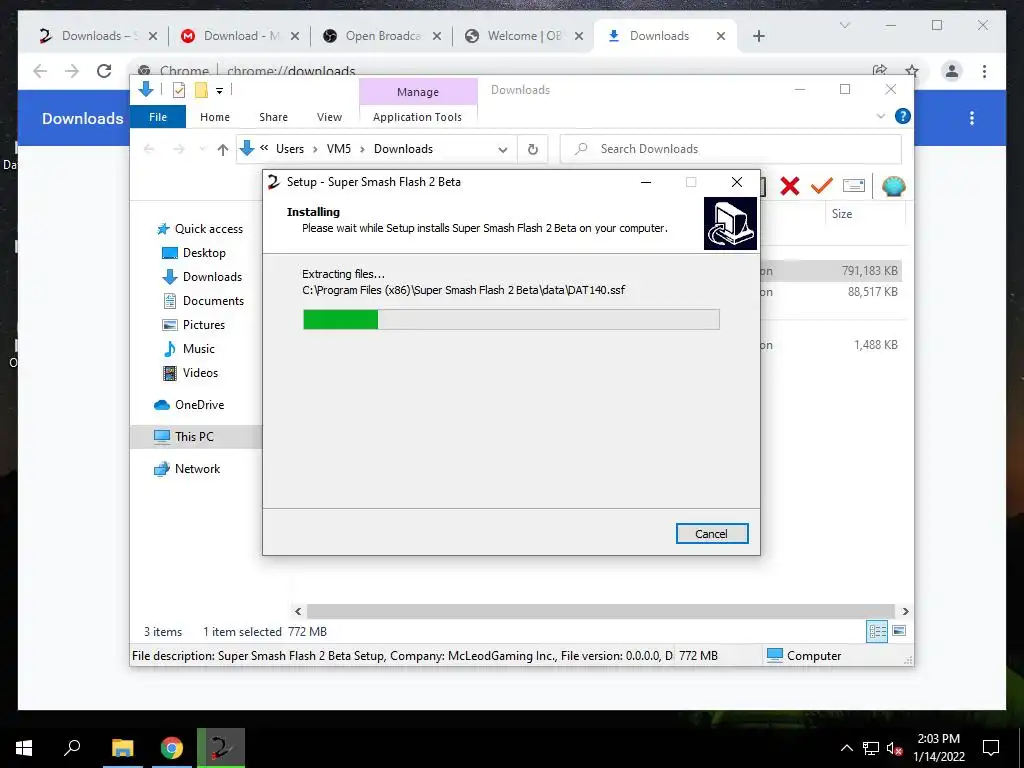Viewport: 1024px width, 768px height.
Task: Go forward in File Explorer
Action: pyautogui.click(x=178, y=150)
